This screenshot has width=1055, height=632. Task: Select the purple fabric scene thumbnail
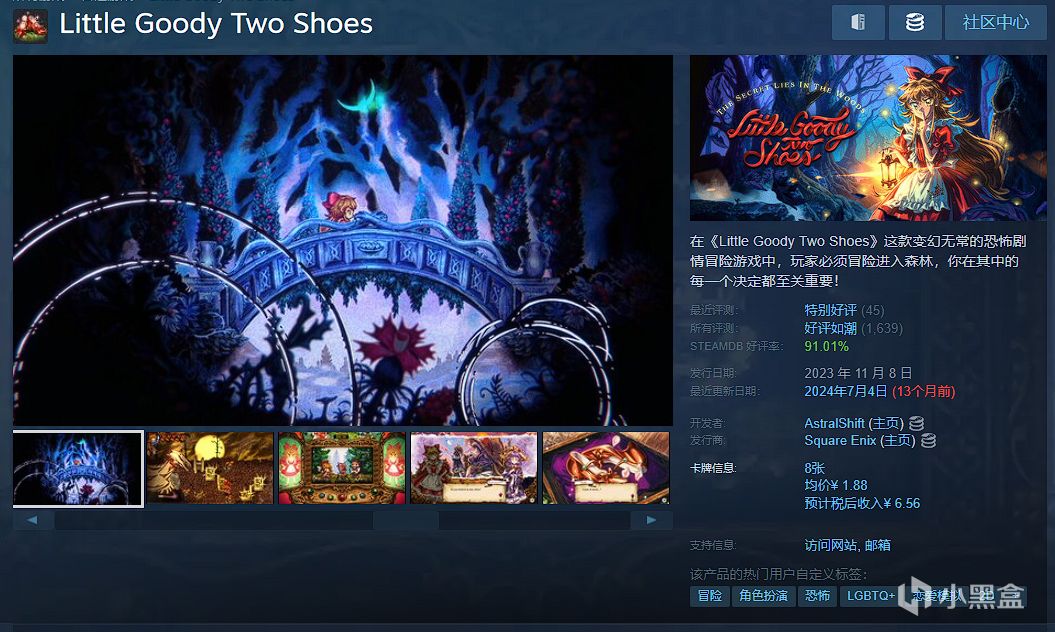pos(606,468)
